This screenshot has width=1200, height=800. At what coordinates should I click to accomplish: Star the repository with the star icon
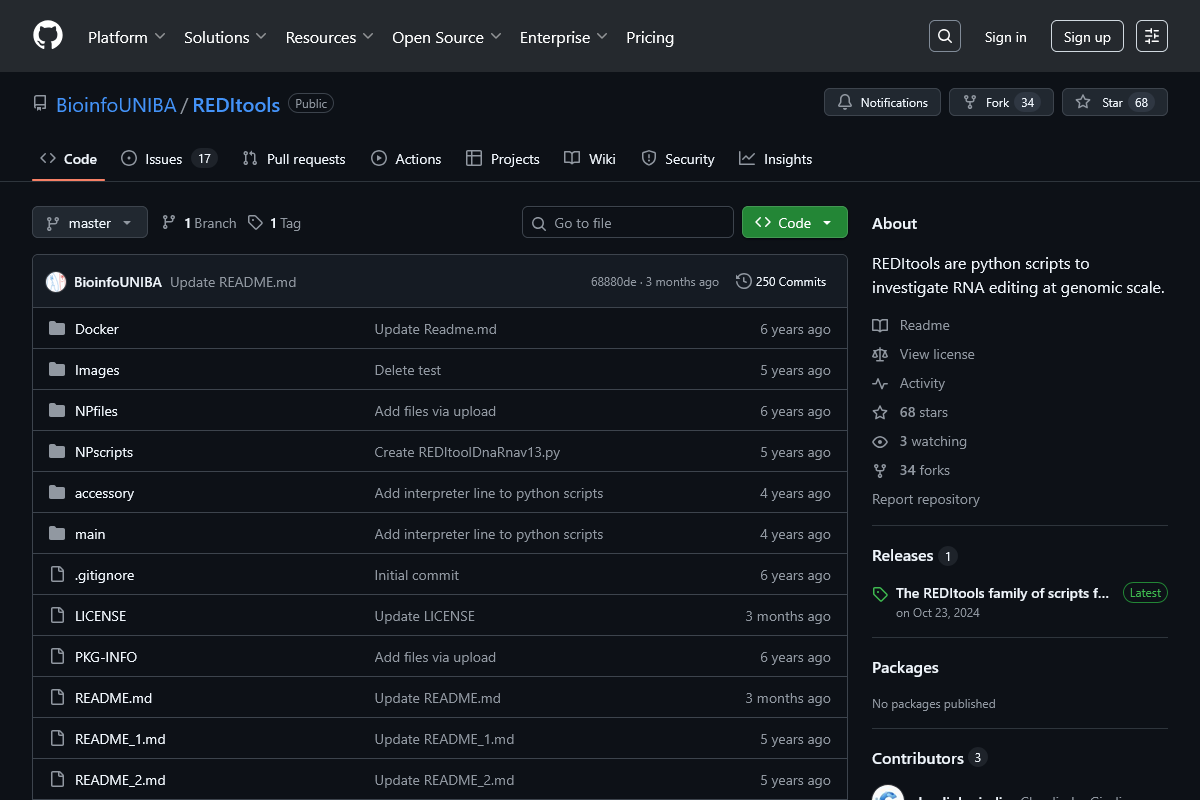1083,101
